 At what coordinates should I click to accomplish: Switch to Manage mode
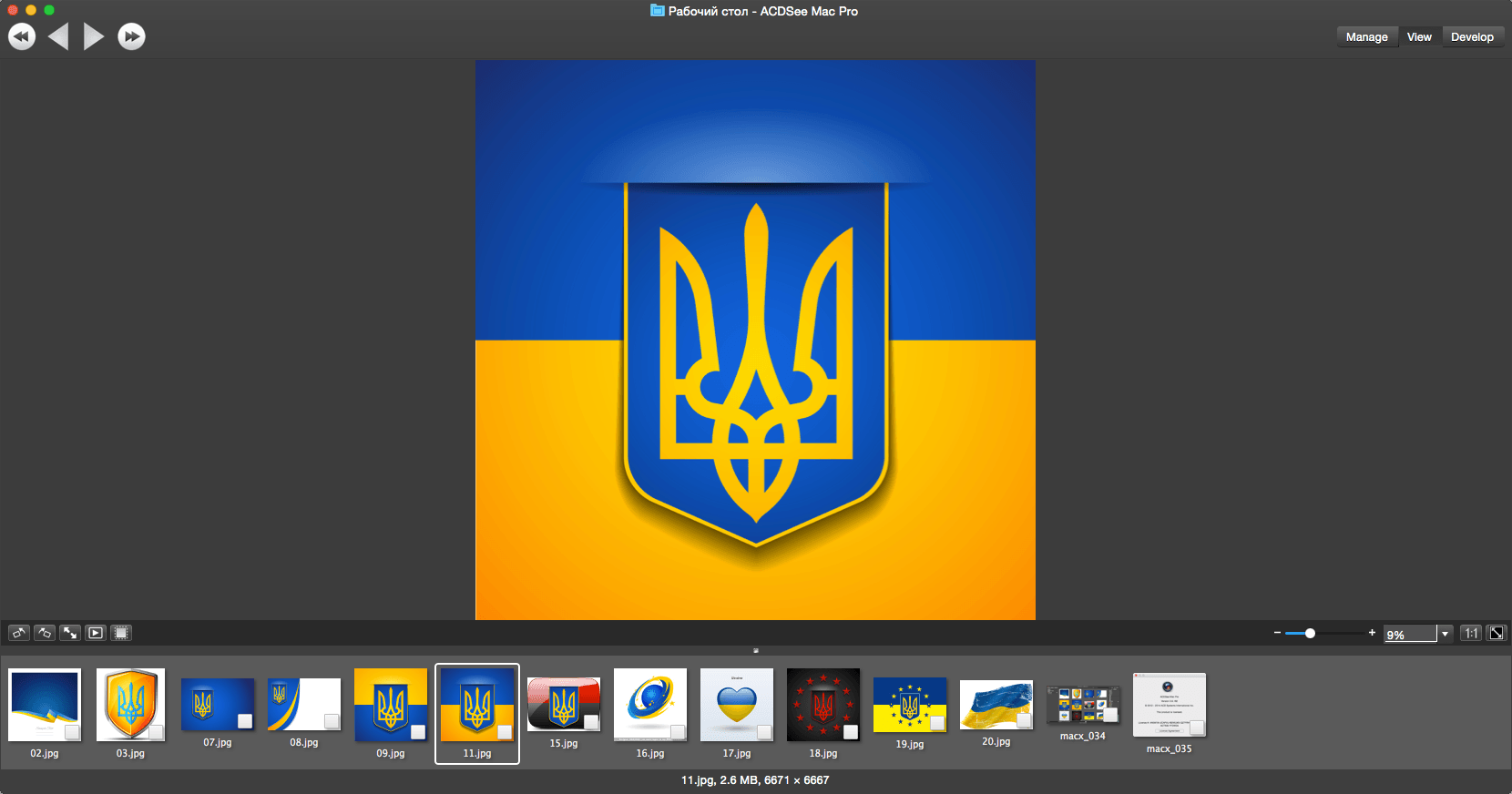(x=1367, y=37)
